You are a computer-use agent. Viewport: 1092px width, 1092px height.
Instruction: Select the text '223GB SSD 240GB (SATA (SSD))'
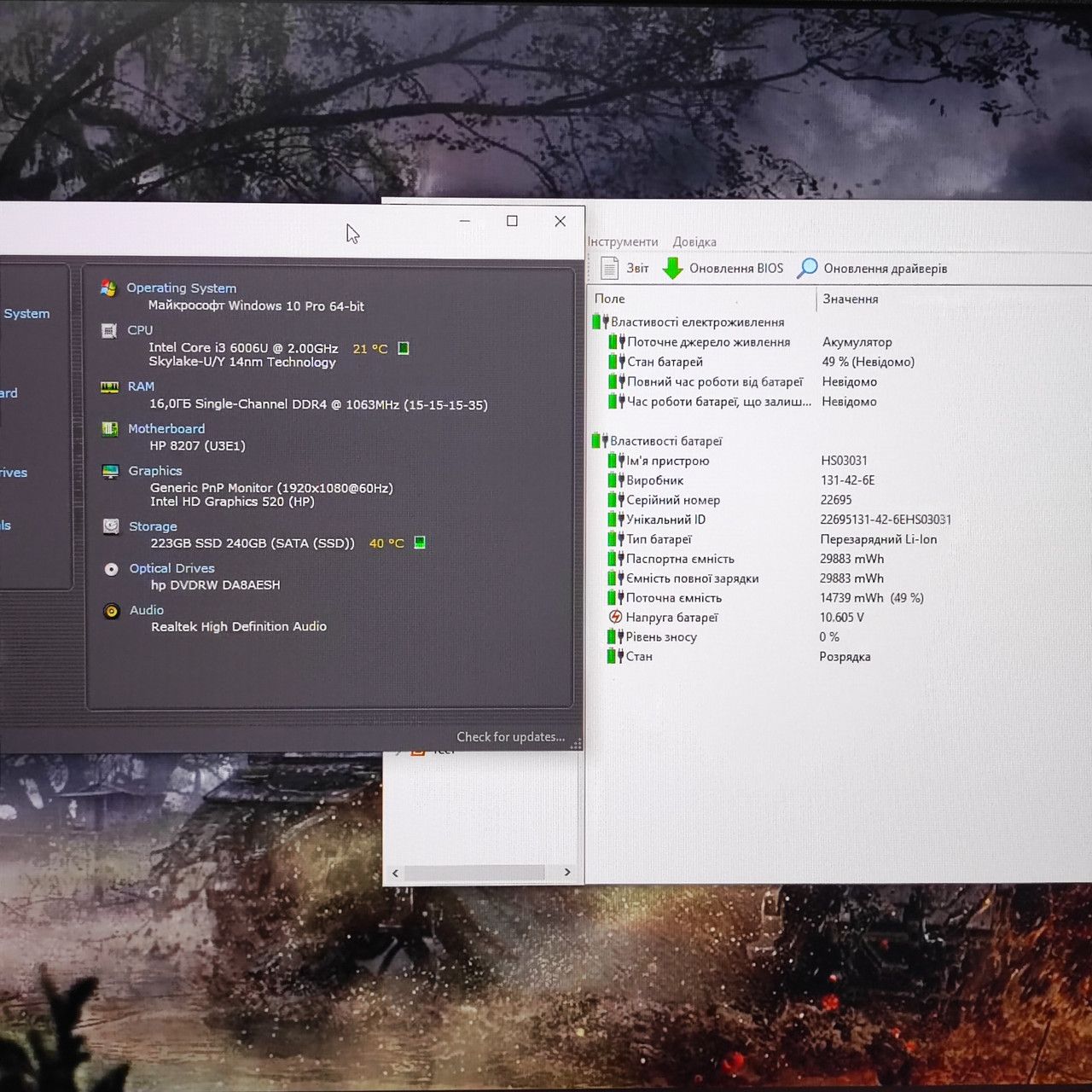pos(253,543)
